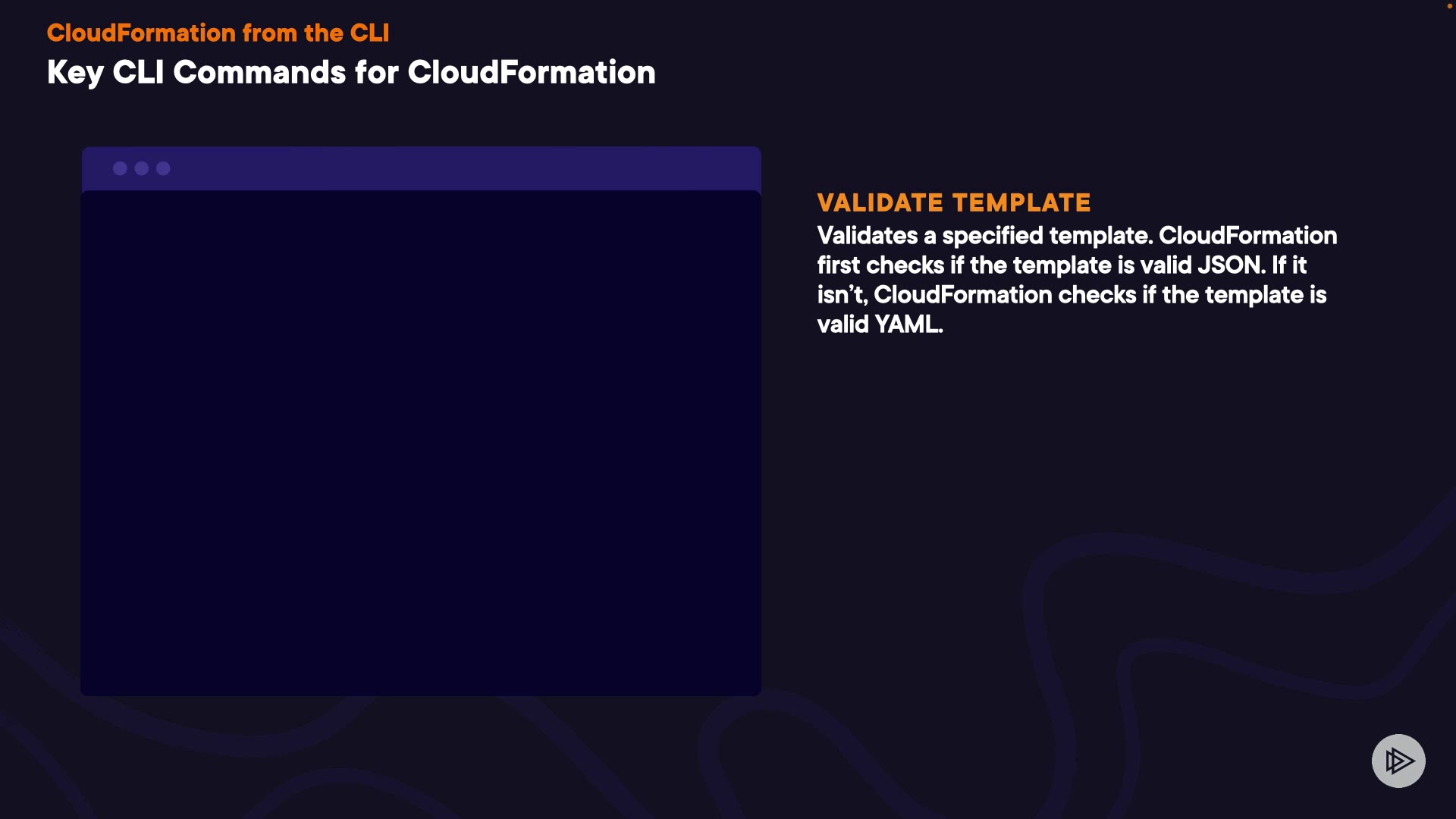
Task: Click the phrase "first checks" in the description
Action: click(x=880, y=265)
